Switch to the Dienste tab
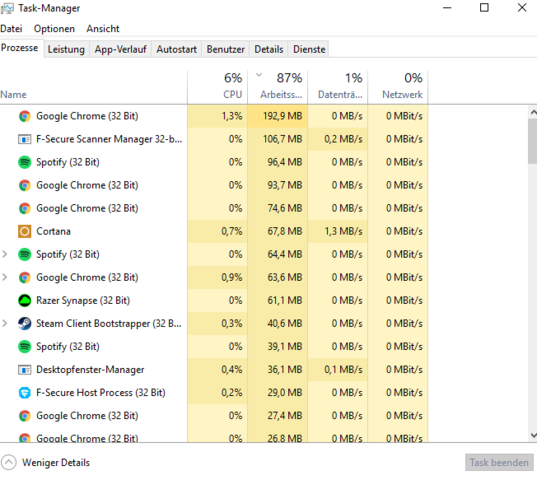Viewport: 537px width, 480px height. click(x=309, y=49)
